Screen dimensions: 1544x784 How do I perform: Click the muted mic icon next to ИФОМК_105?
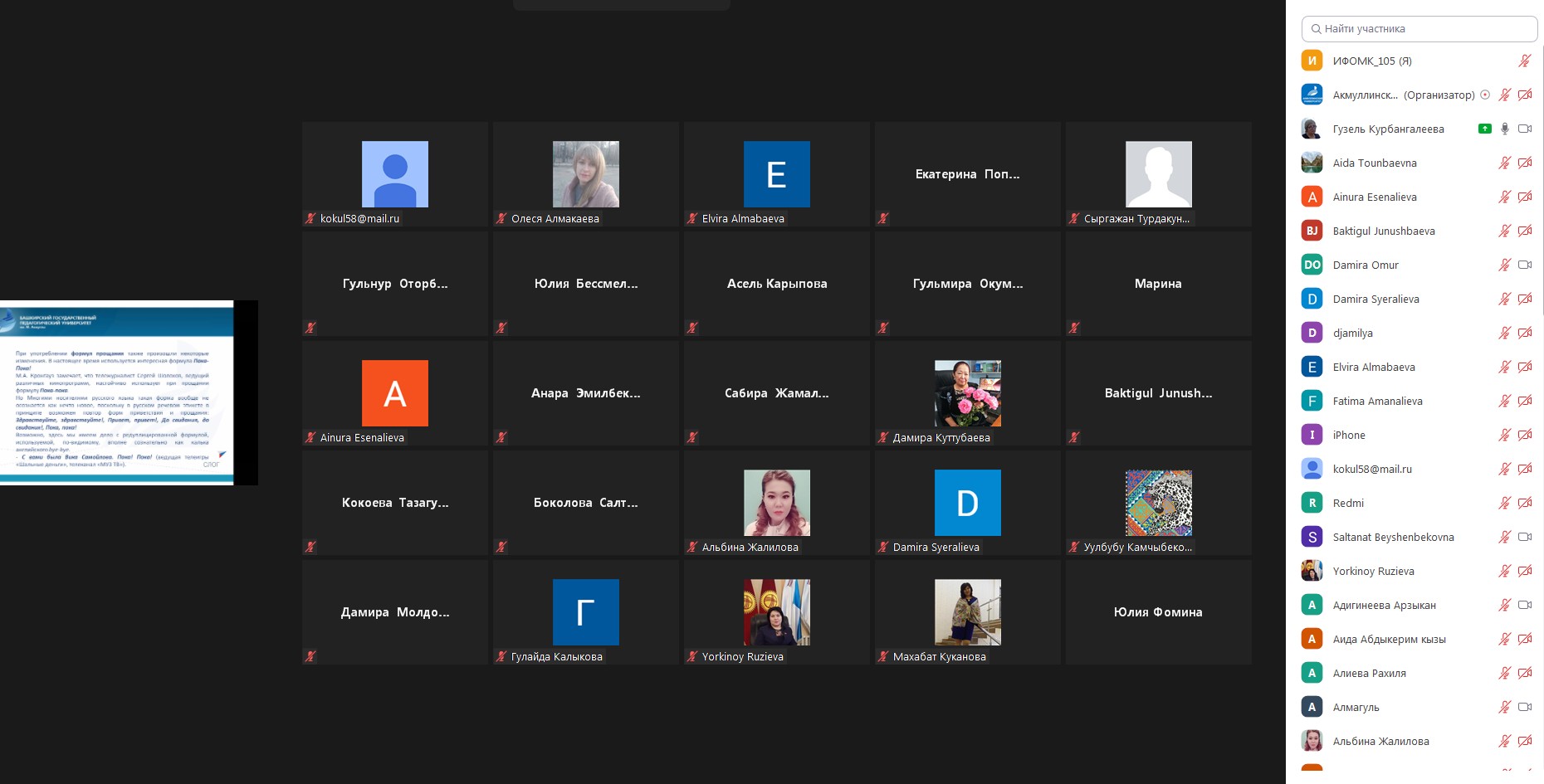click(1525, 61)
